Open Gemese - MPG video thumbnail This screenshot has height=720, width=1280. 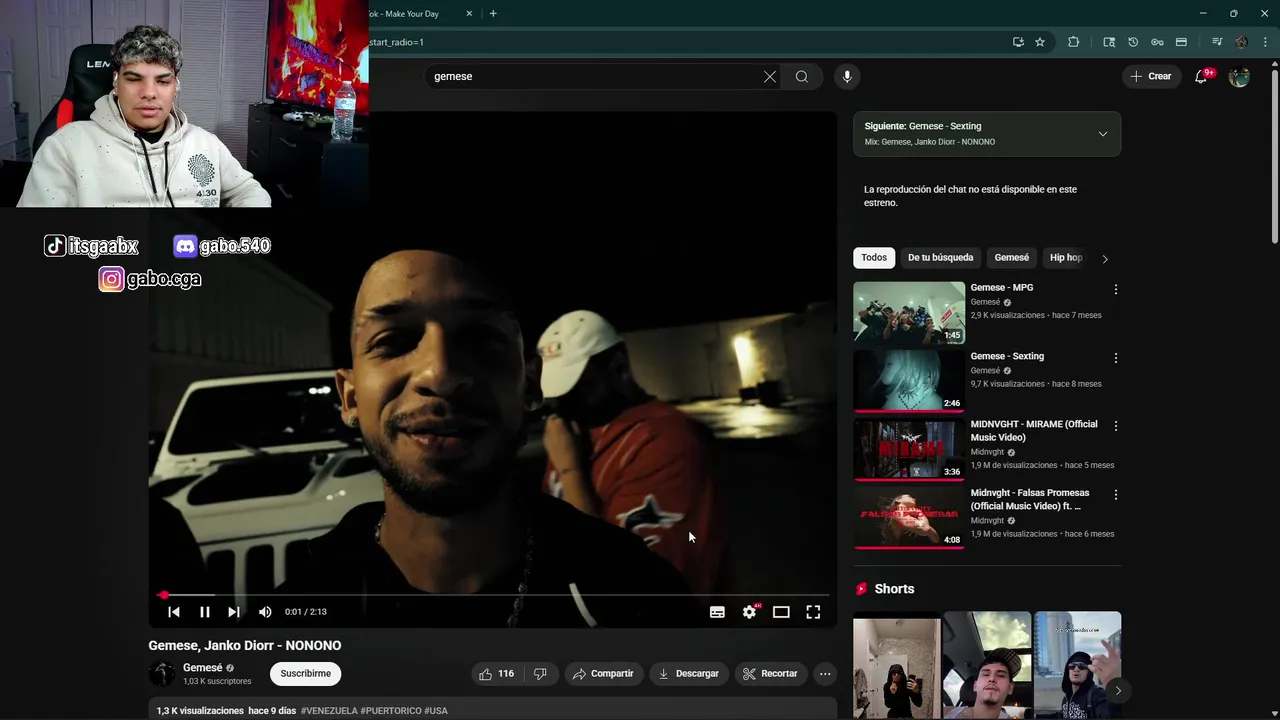[x=909, y=313]
